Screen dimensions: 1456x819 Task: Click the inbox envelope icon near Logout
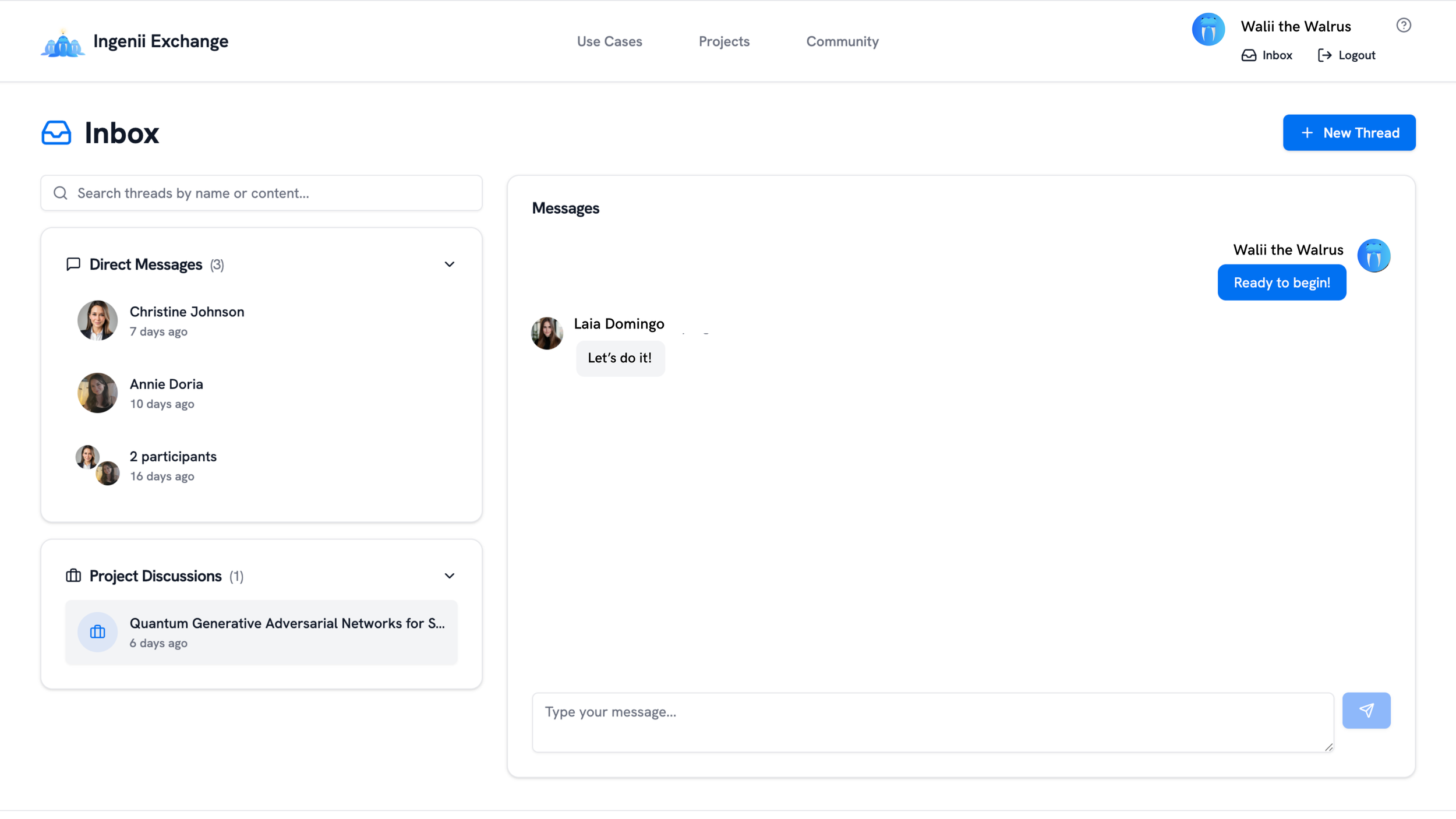(x=1249, y=54)
